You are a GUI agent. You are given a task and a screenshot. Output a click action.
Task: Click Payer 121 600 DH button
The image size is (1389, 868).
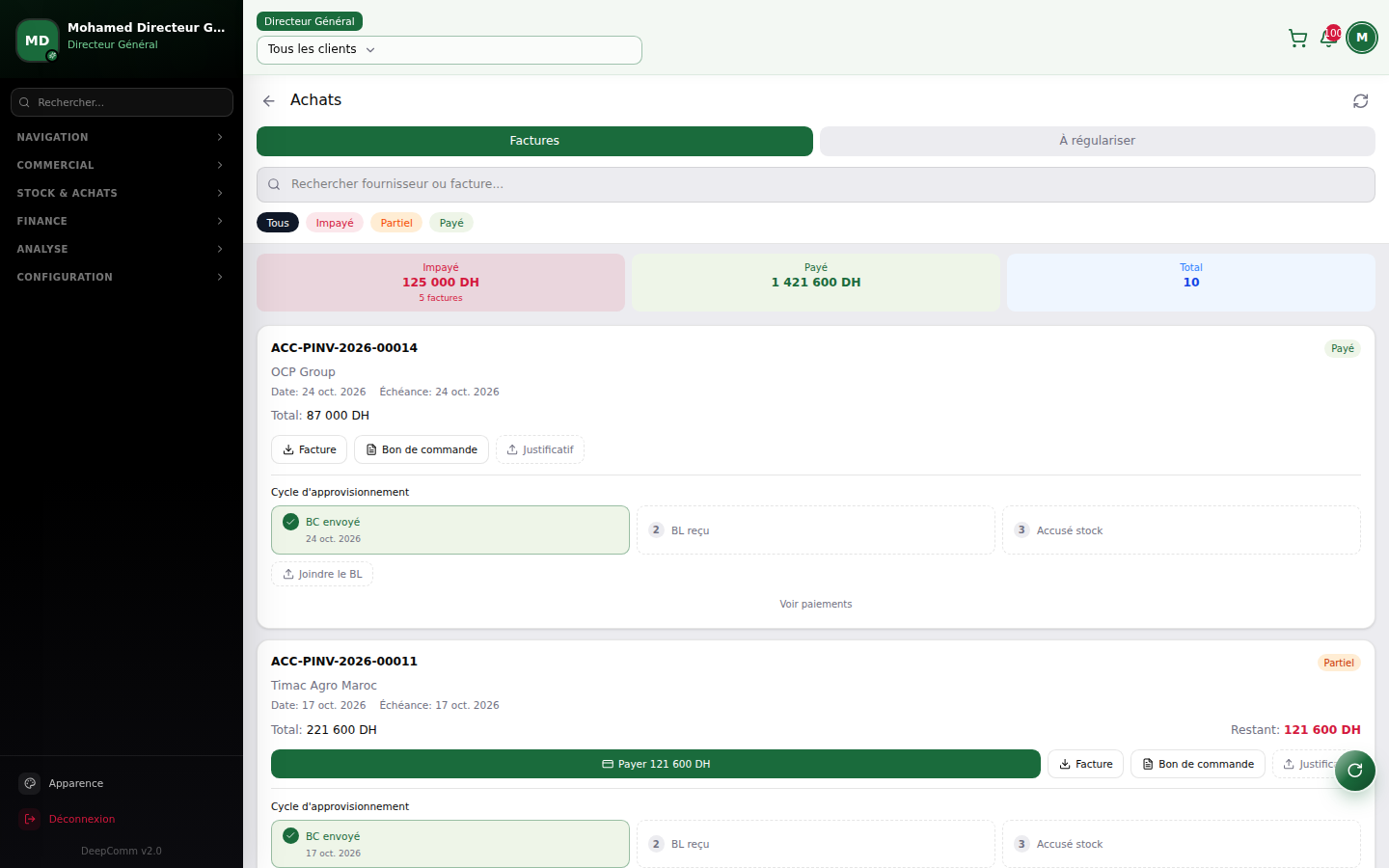[656, 764]
